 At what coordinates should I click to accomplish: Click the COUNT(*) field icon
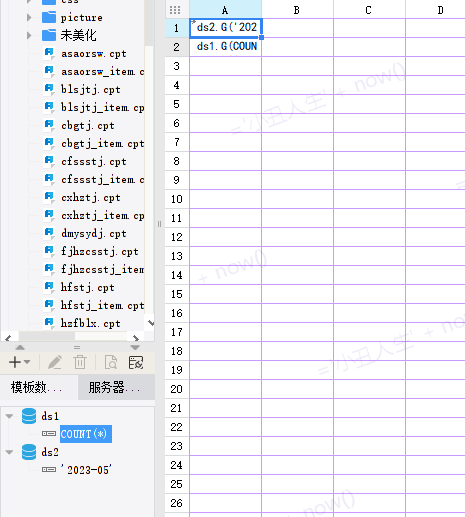click(49, 434)
